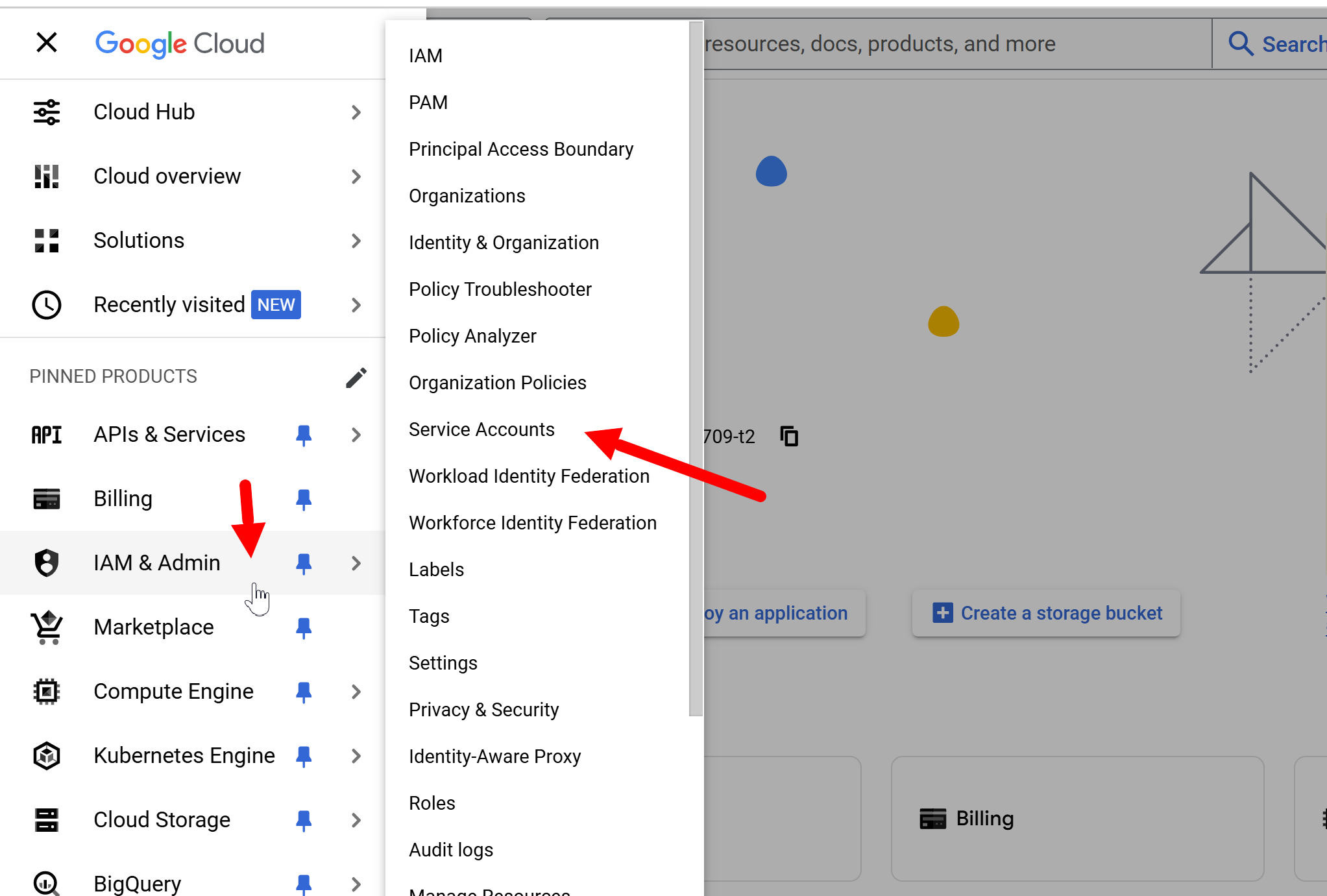Image resolution: width=1327 pixels, height=896 pixels.
Task: Expand Kubernetes Engine submenu chevron
Action: [x=356, y=756]
